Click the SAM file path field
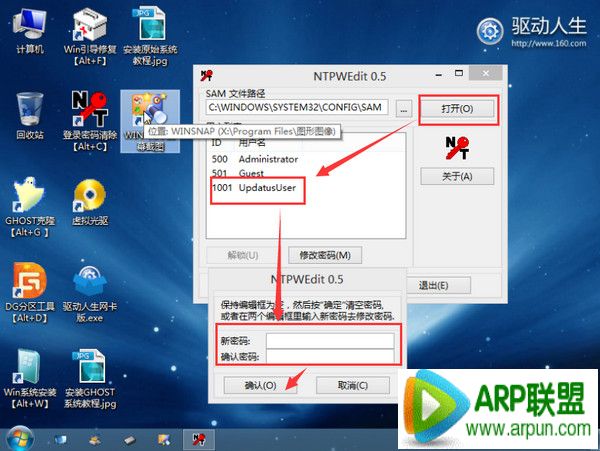This screenshot has width=600, height=451. coord(297,107)
